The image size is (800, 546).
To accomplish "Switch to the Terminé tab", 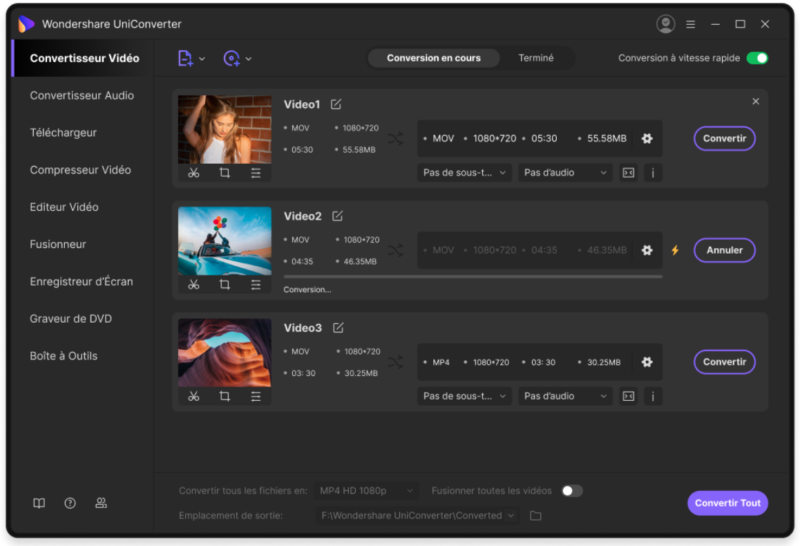I will 535,58.
